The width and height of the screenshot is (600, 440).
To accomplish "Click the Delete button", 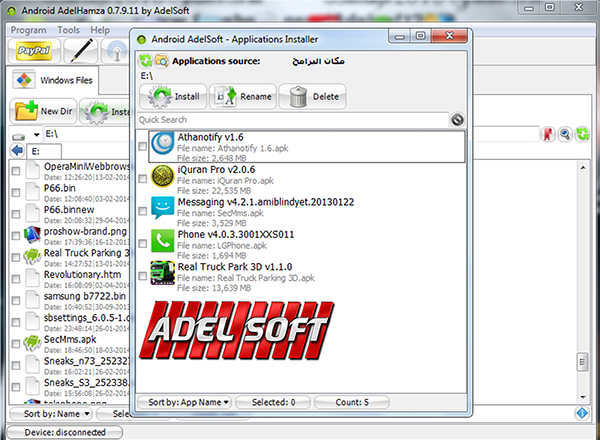I will click(x=313, y=96).
